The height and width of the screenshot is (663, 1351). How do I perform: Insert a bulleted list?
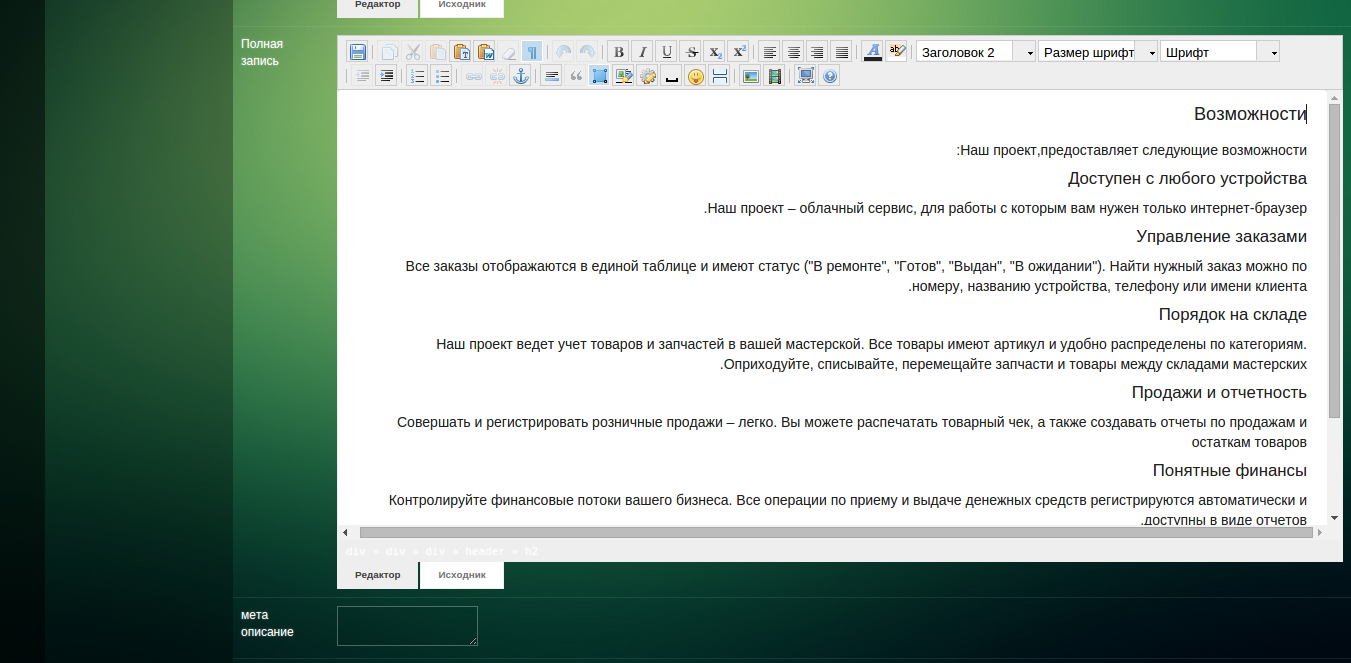tap(442, 76)
